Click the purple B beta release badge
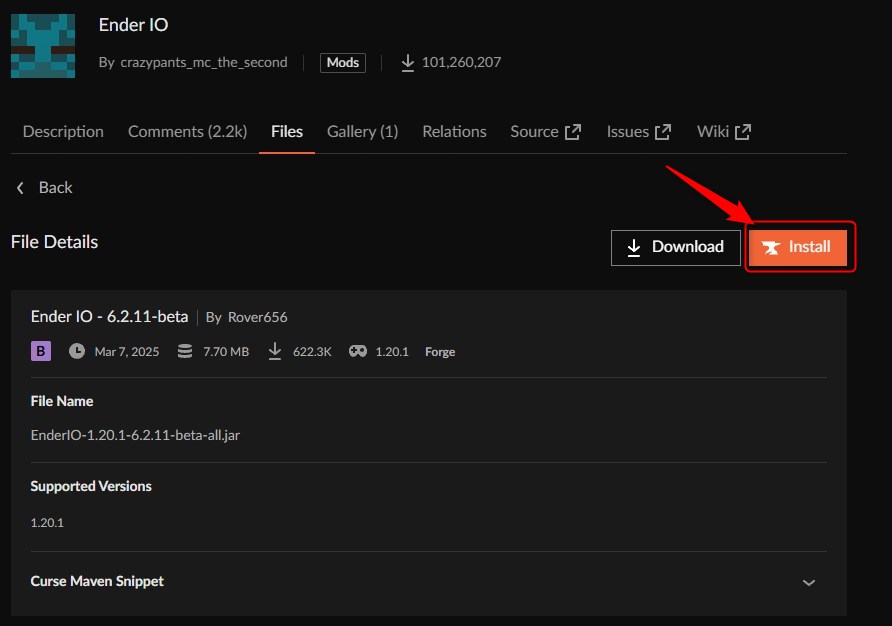 [x=41, y=351]
